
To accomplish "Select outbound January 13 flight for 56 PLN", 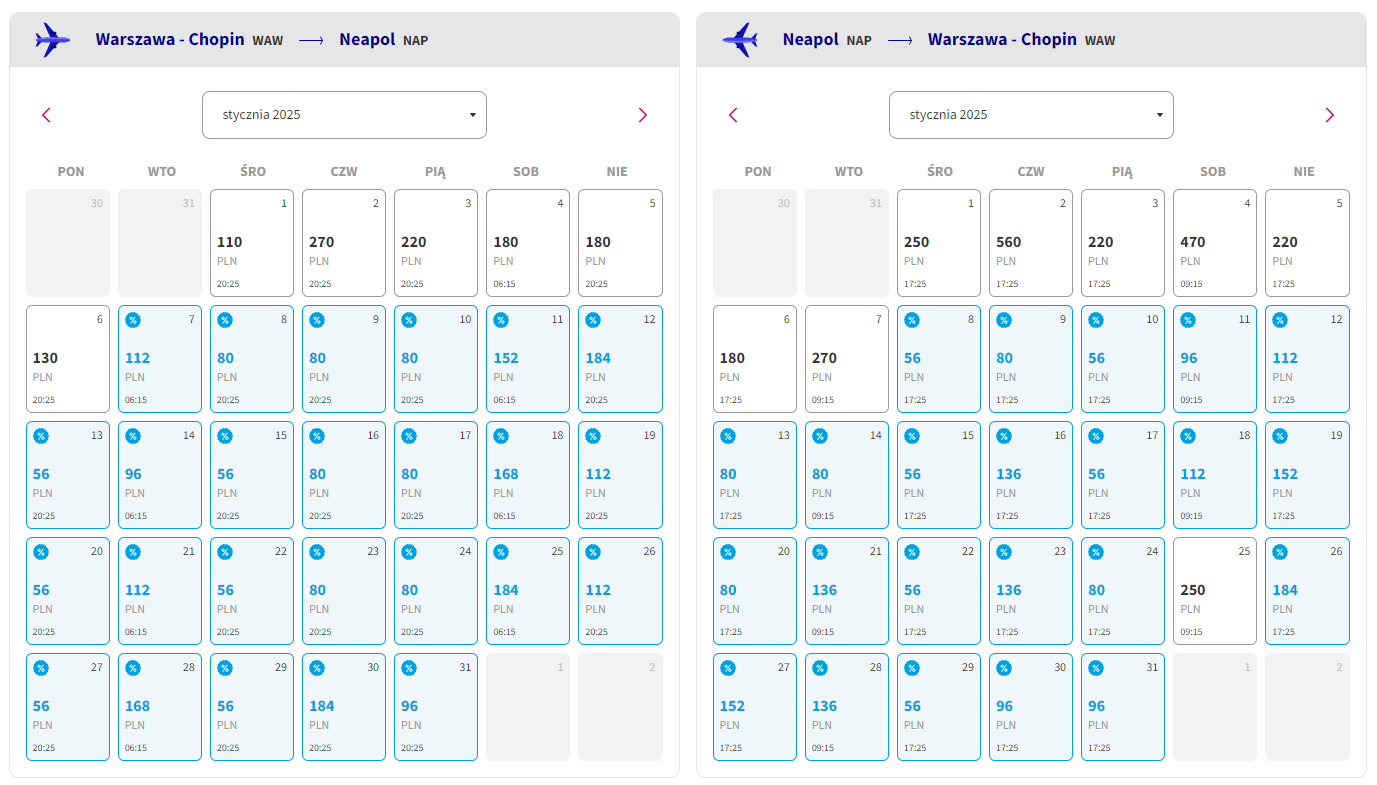I will pyautogui.click(x=68, y=475).
